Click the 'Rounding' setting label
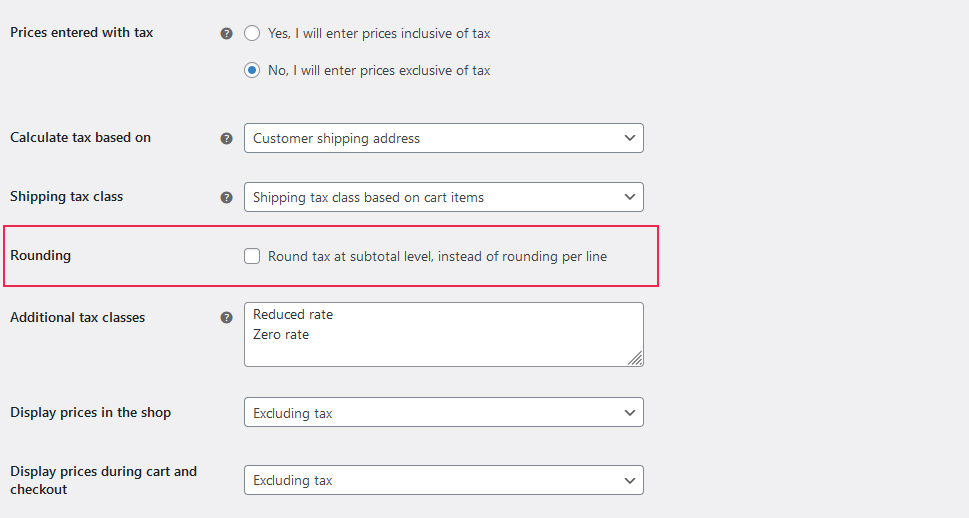 (41, 255)
